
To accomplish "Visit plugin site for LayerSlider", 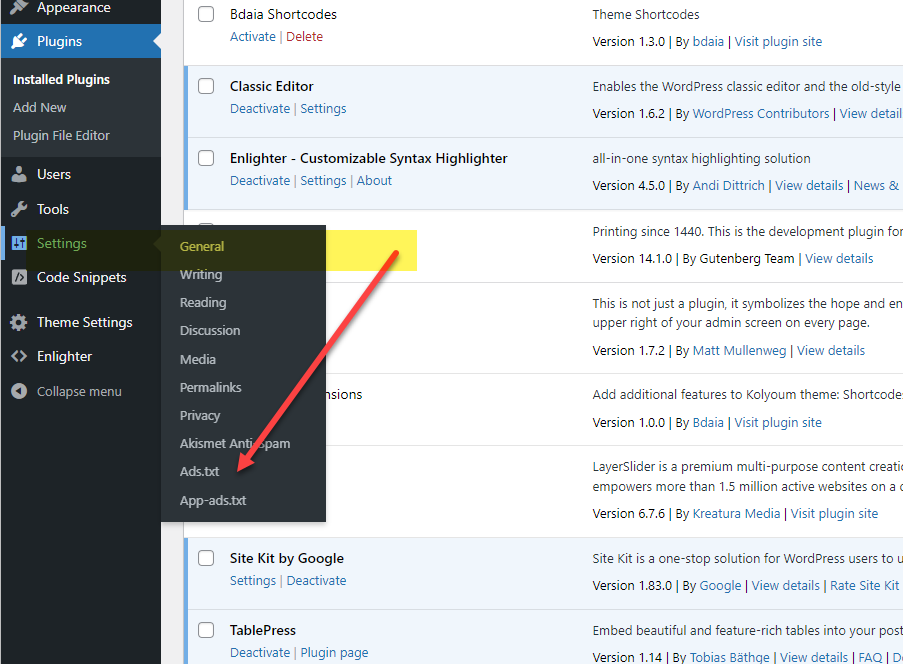I will tap(834, 514).
